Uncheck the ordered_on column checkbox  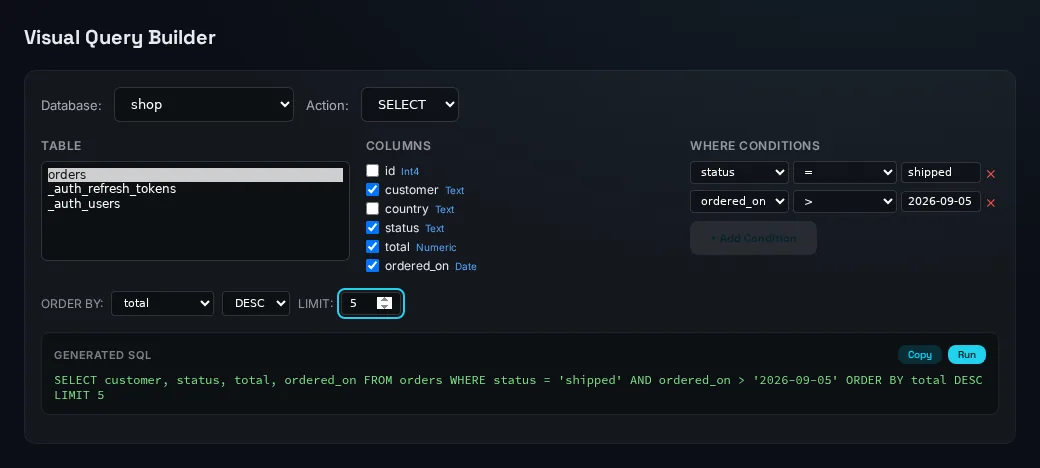(373, 266)
